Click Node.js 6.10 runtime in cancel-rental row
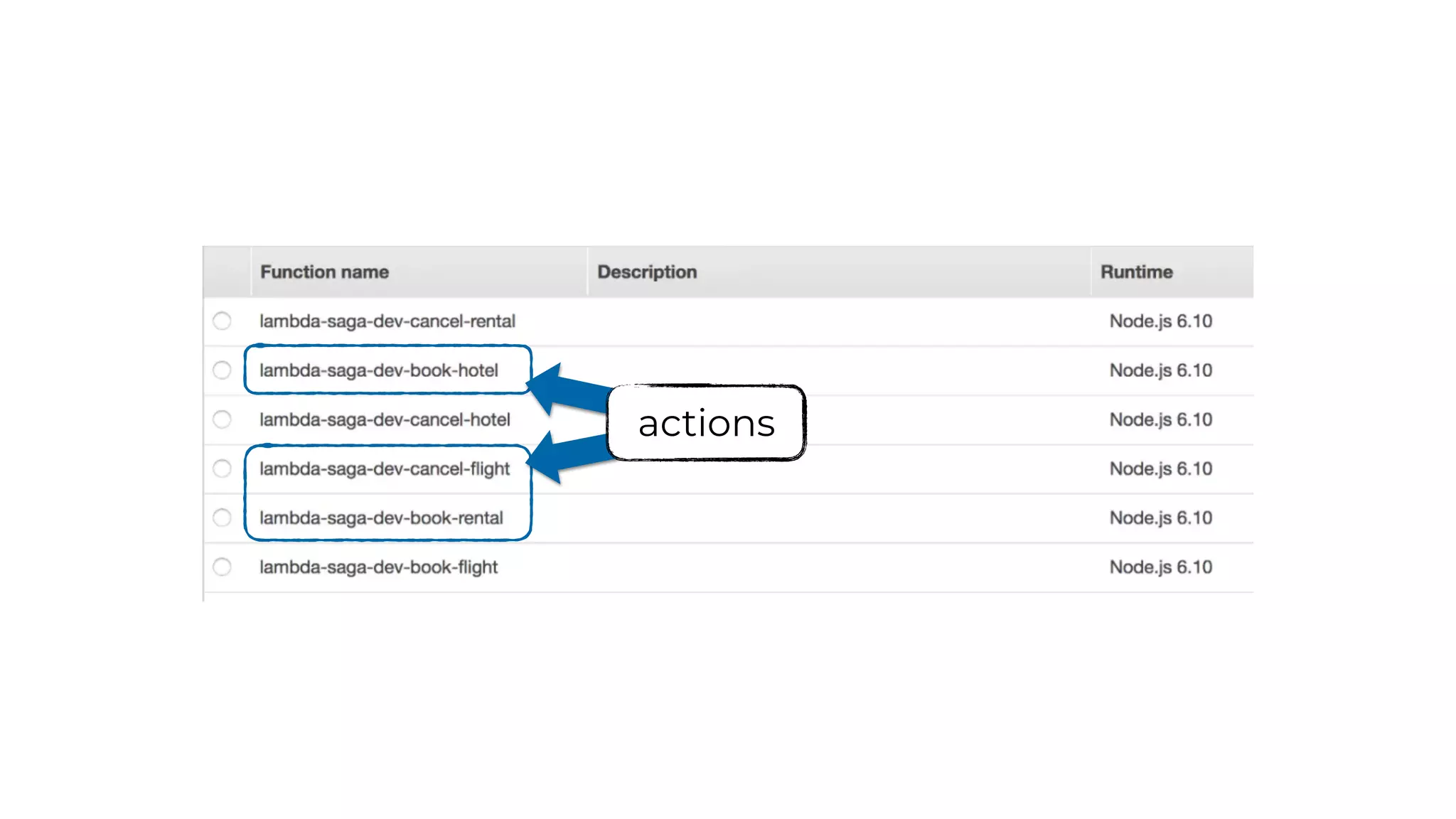The width and height of the screenshot is (1456, 819). pos(1160,321)
